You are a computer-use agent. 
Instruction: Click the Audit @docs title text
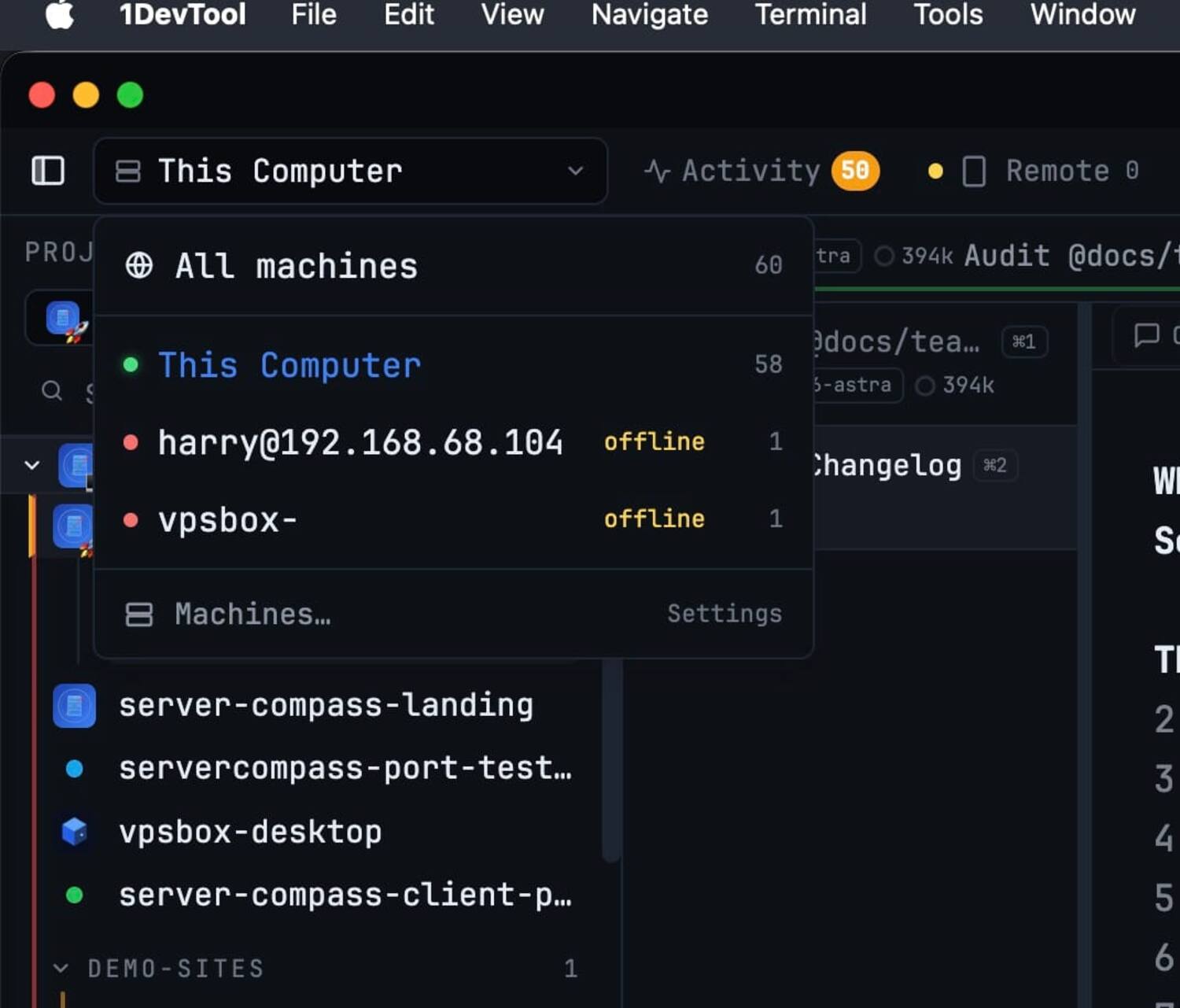(1071, 256)
